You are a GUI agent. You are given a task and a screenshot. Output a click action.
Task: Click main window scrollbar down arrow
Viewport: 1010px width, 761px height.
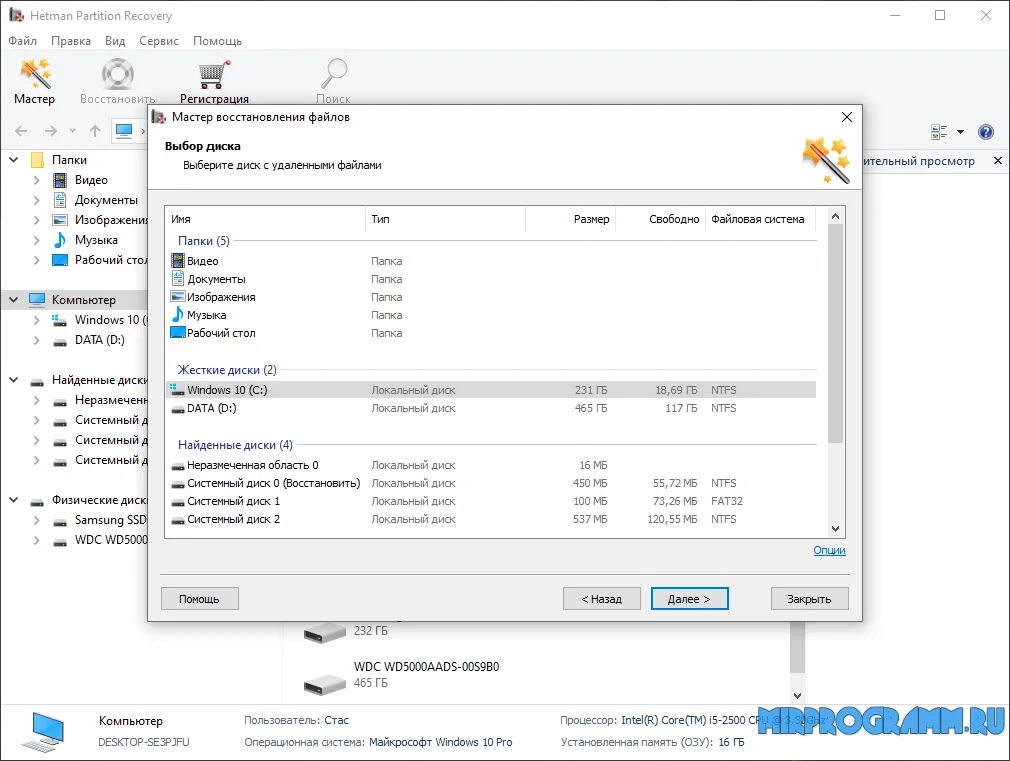tap(797, 696)
